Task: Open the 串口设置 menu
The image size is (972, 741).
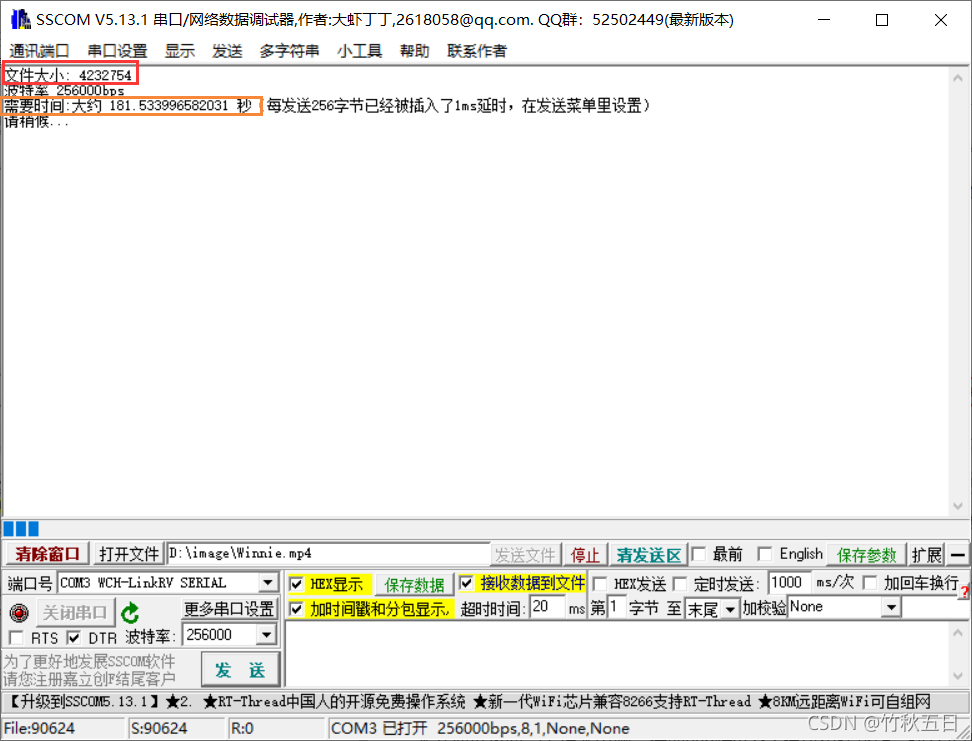Action: (x=115, y=51)
